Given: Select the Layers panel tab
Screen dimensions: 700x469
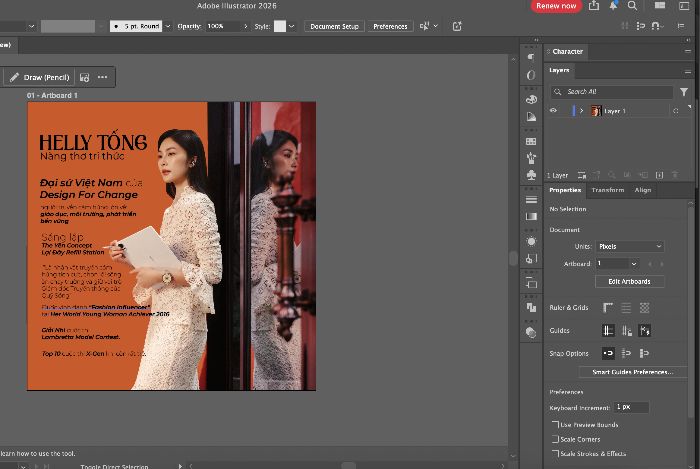Looking at the screenshot, I should [559, 71].
